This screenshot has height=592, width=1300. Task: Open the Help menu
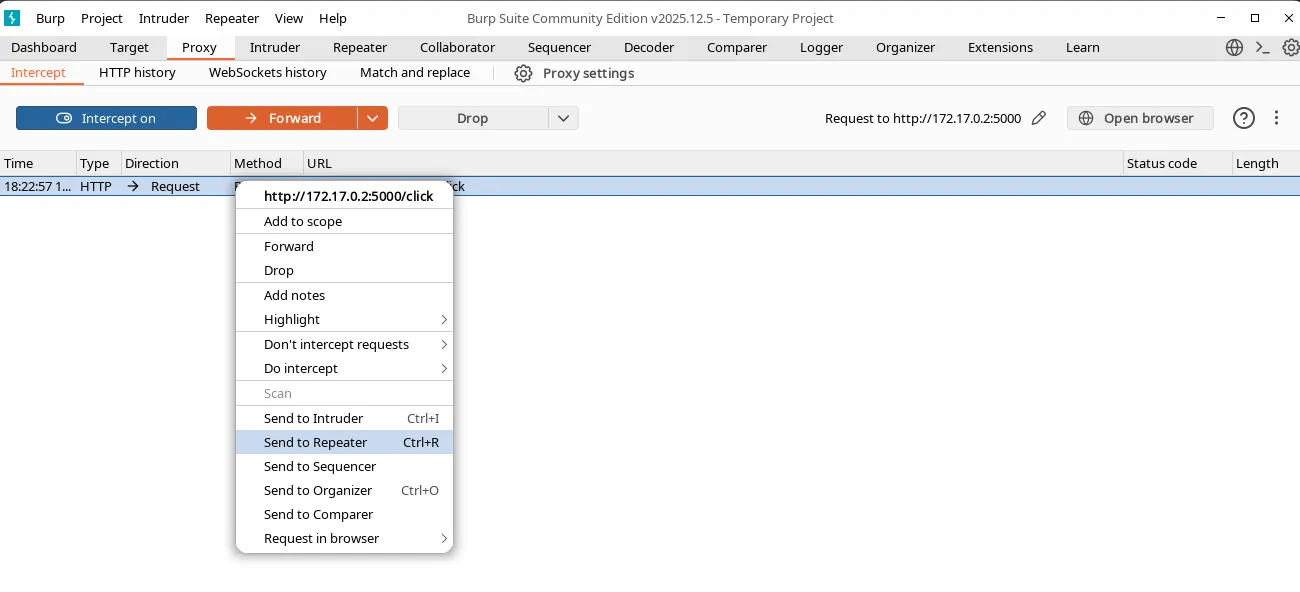coord(333,18)
